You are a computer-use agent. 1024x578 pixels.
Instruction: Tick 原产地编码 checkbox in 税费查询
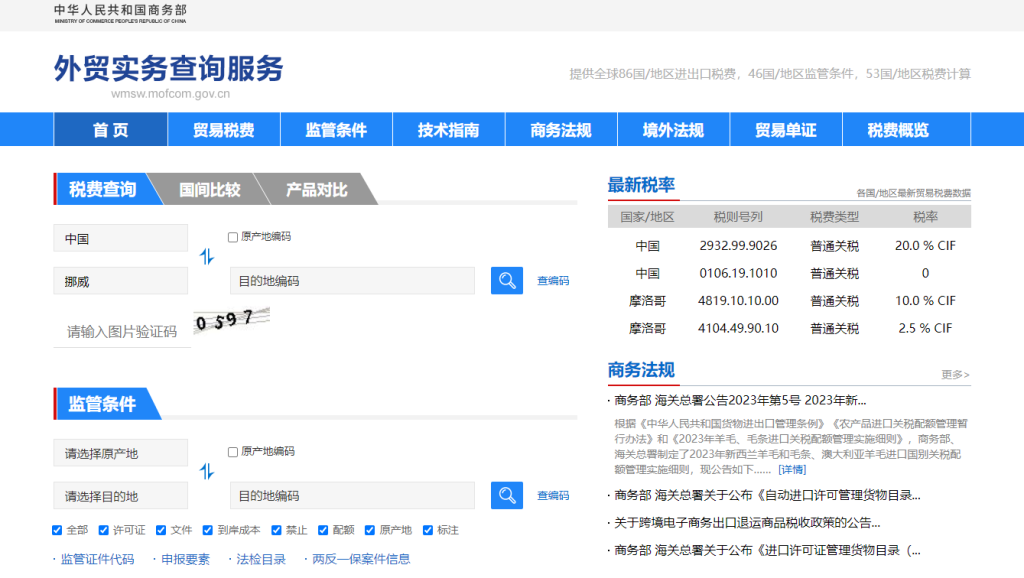[232, 237]
